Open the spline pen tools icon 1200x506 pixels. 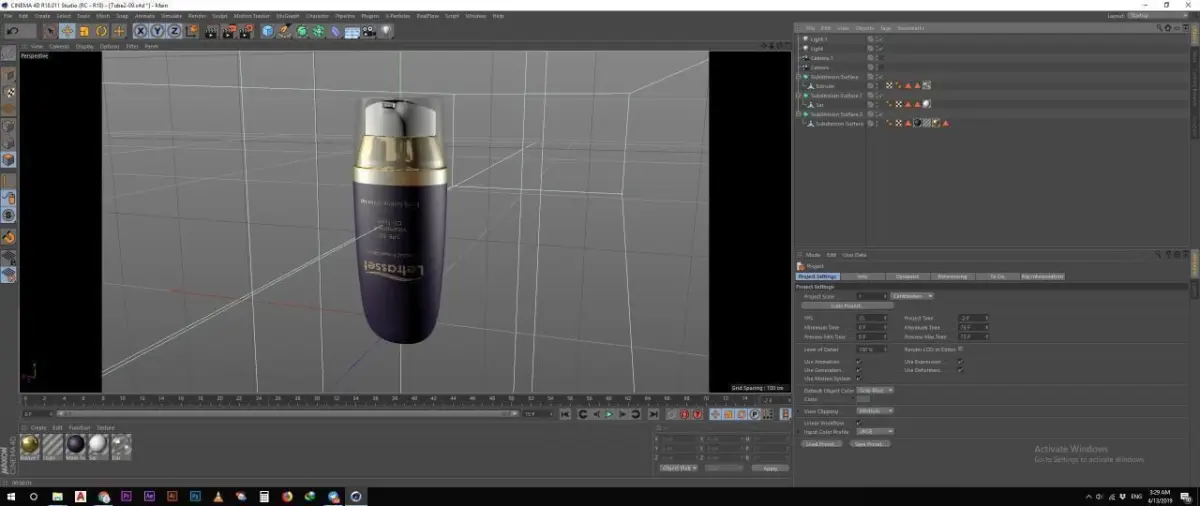pyautogui.click(x=285, y=31)
